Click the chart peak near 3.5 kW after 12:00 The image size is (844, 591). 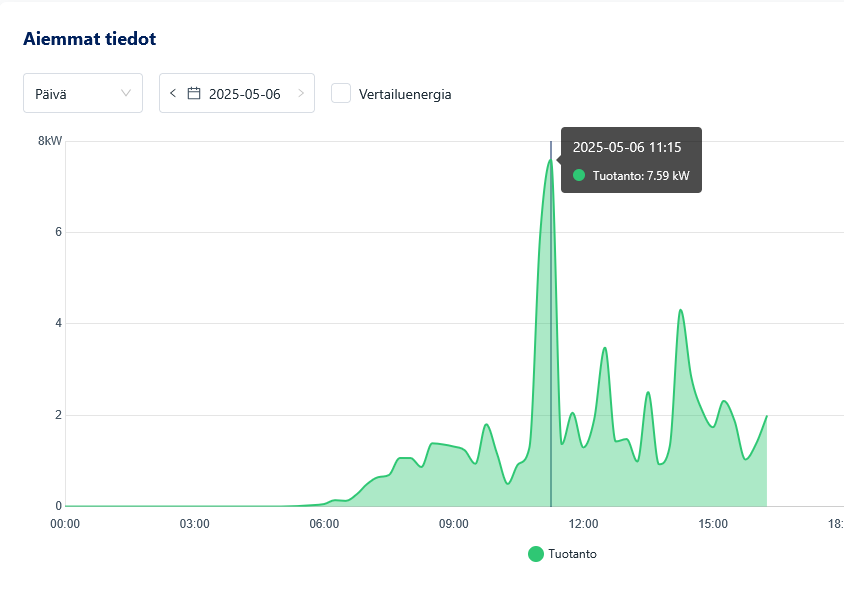605,348
